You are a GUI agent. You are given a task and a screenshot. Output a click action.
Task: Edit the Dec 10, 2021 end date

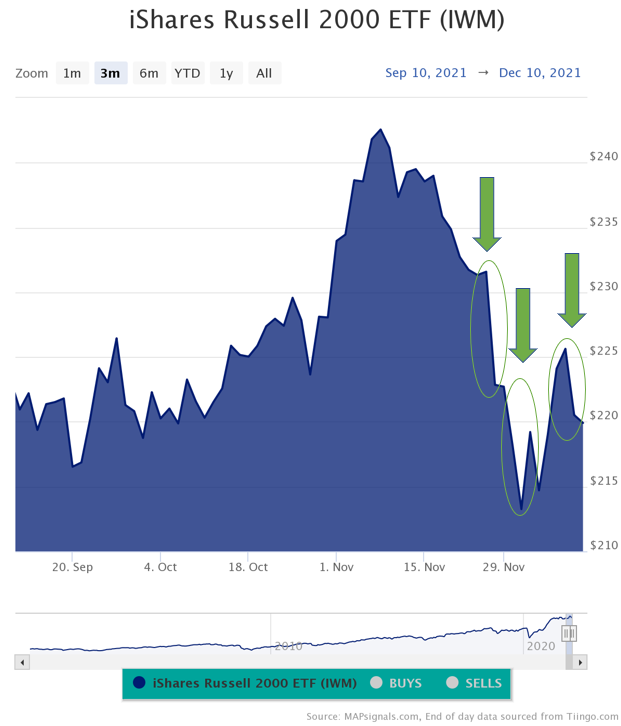coord(540,73)
